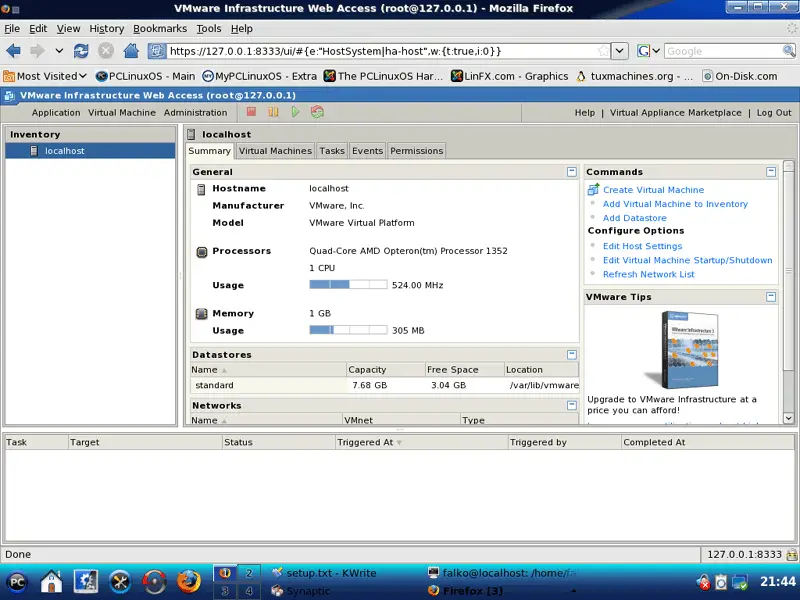Click the VMware Infrastructure product box image

point(682,350)
